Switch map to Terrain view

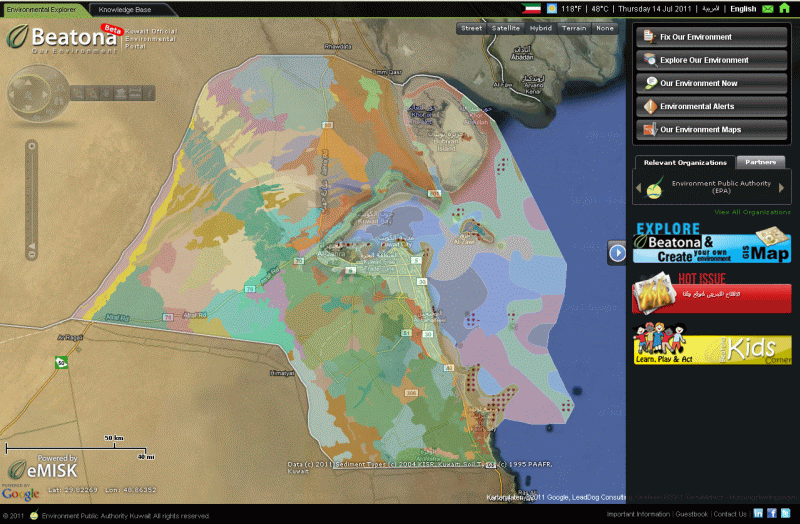point(574,28)
